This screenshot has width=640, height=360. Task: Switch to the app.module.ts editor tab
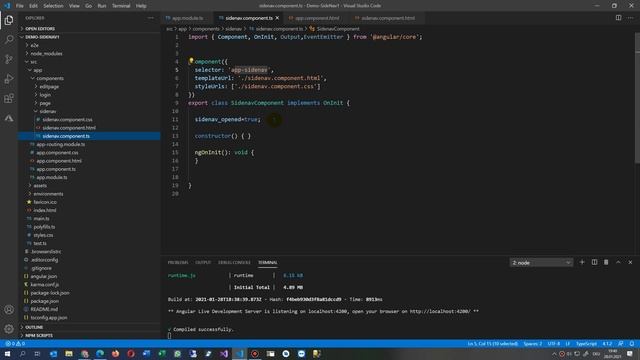188,18
